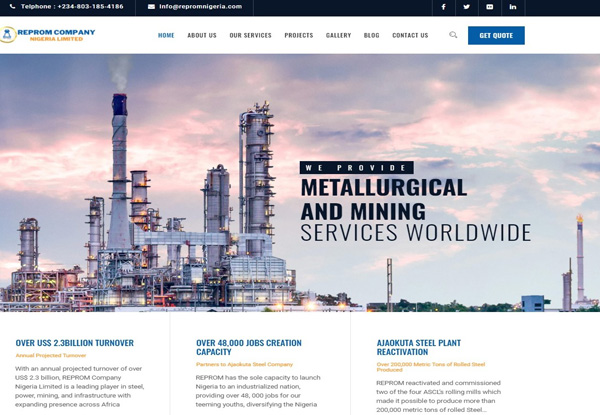Open the search magnifier icon
600x415 pixels.
(453, 35)
